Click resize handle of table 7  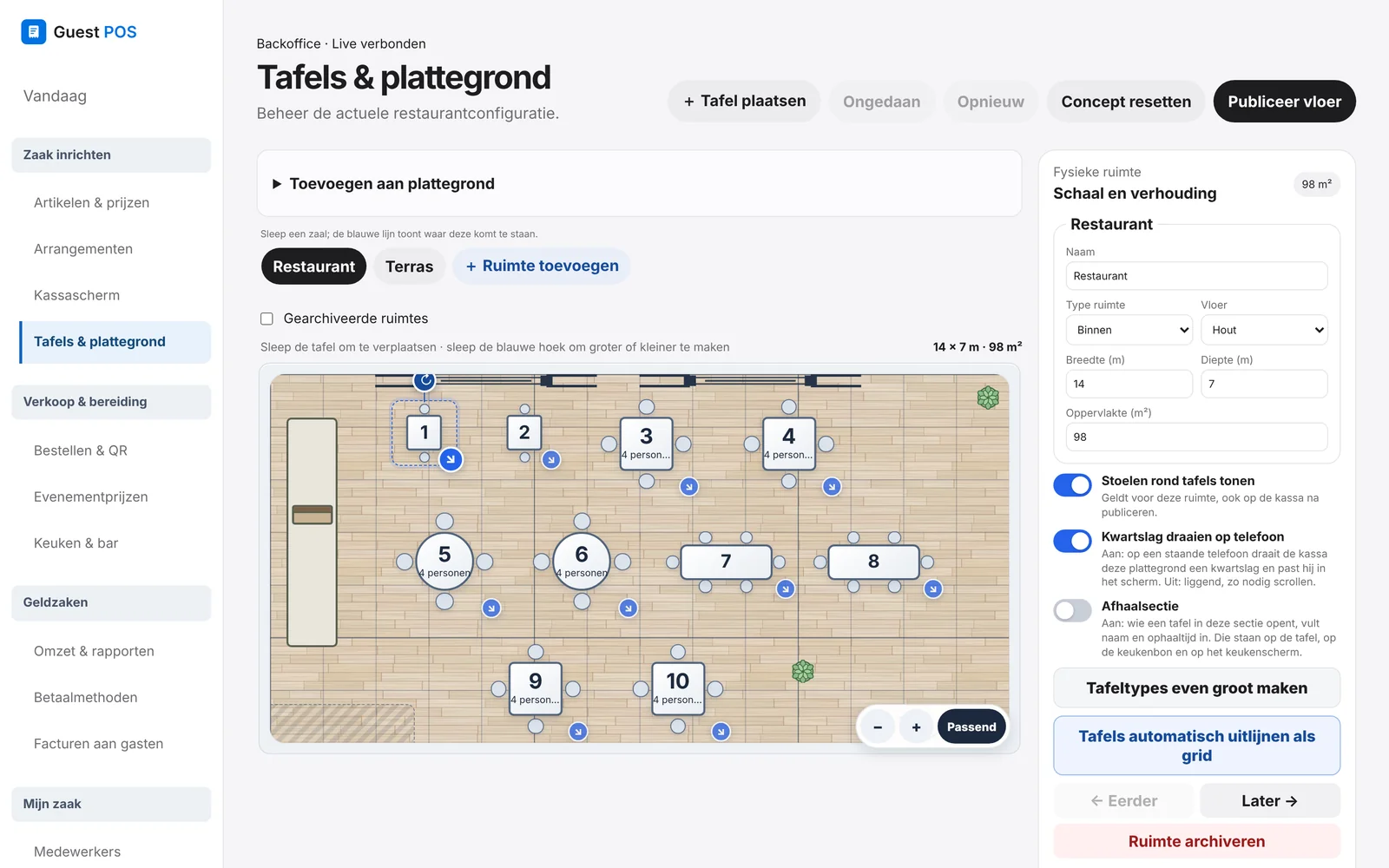click(786, 589)
